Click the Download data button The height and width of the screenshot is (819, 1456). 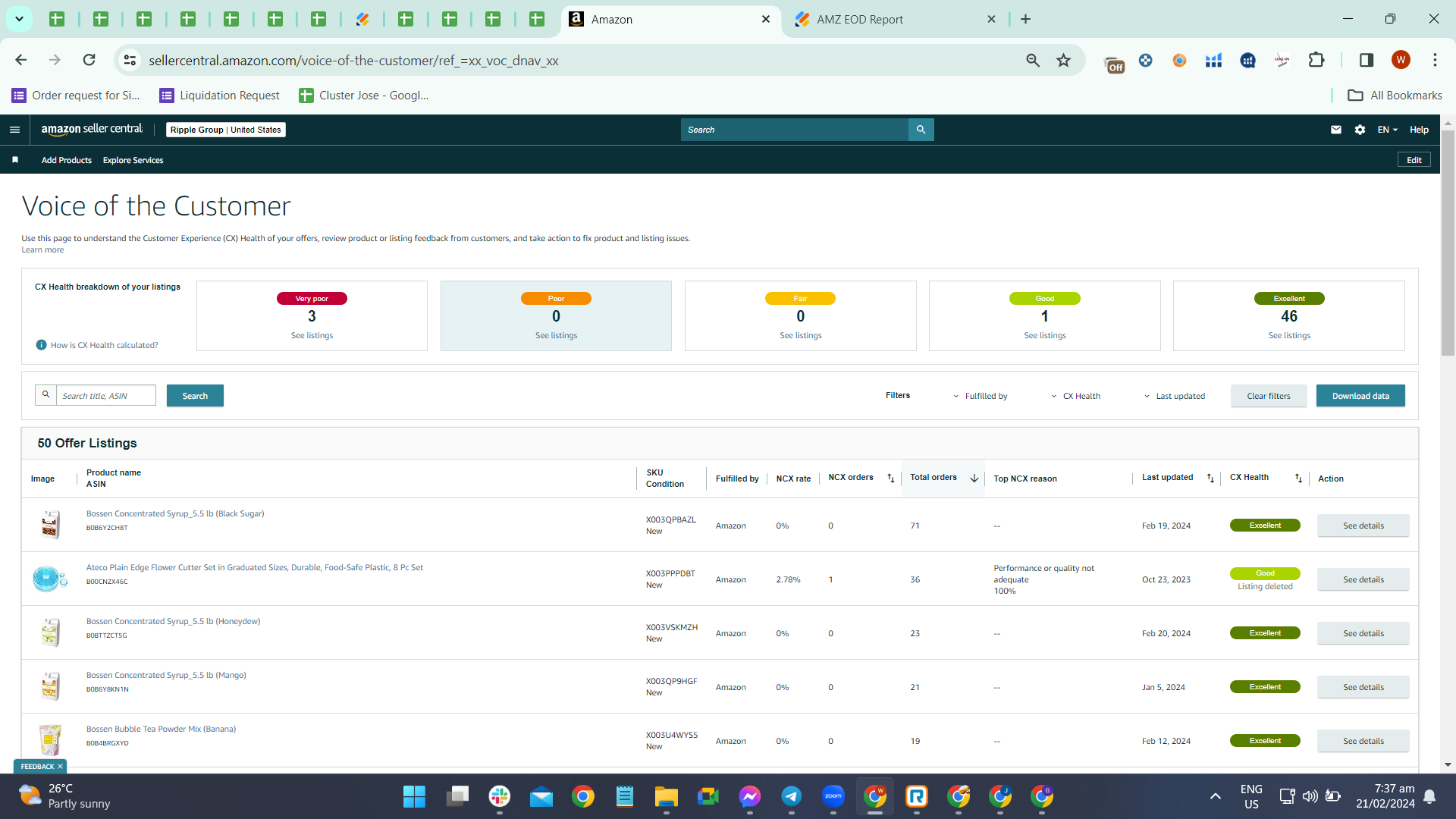1360,396
